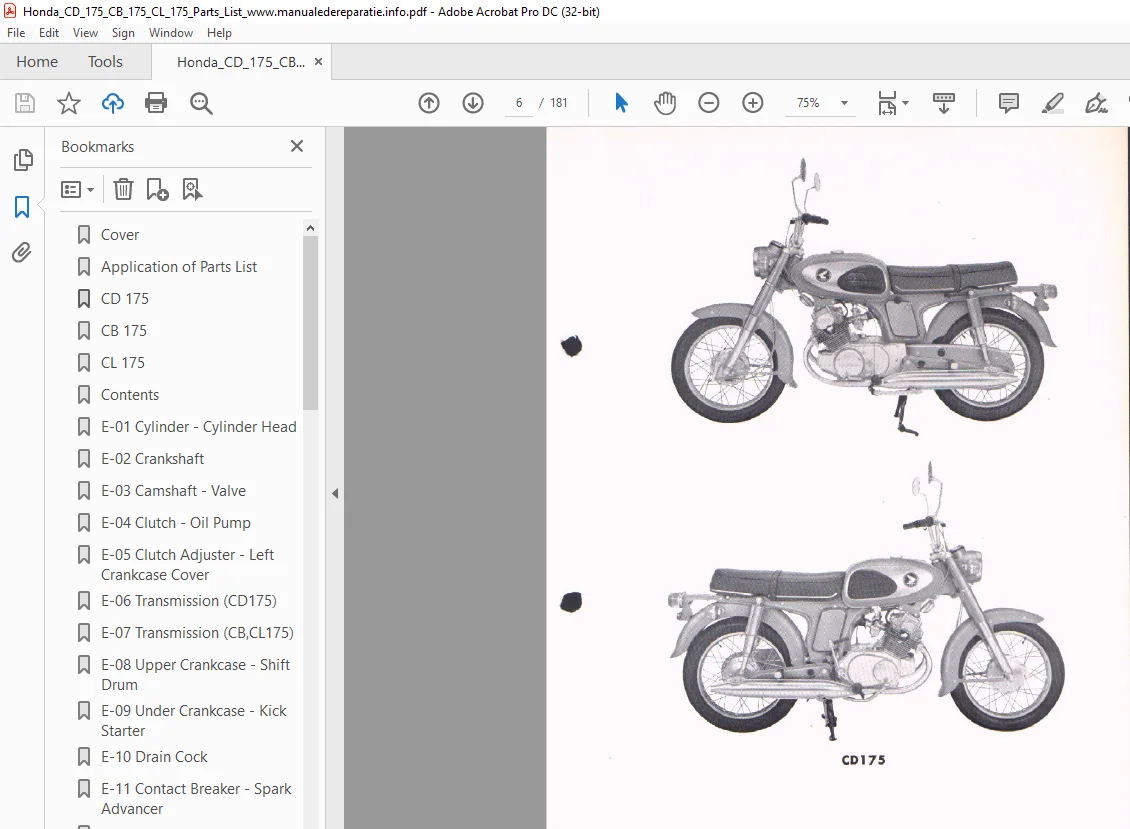Viewport: 1130px width, 829px height.
Task: Click the upload to cloud icon
Action: point(112,103)
